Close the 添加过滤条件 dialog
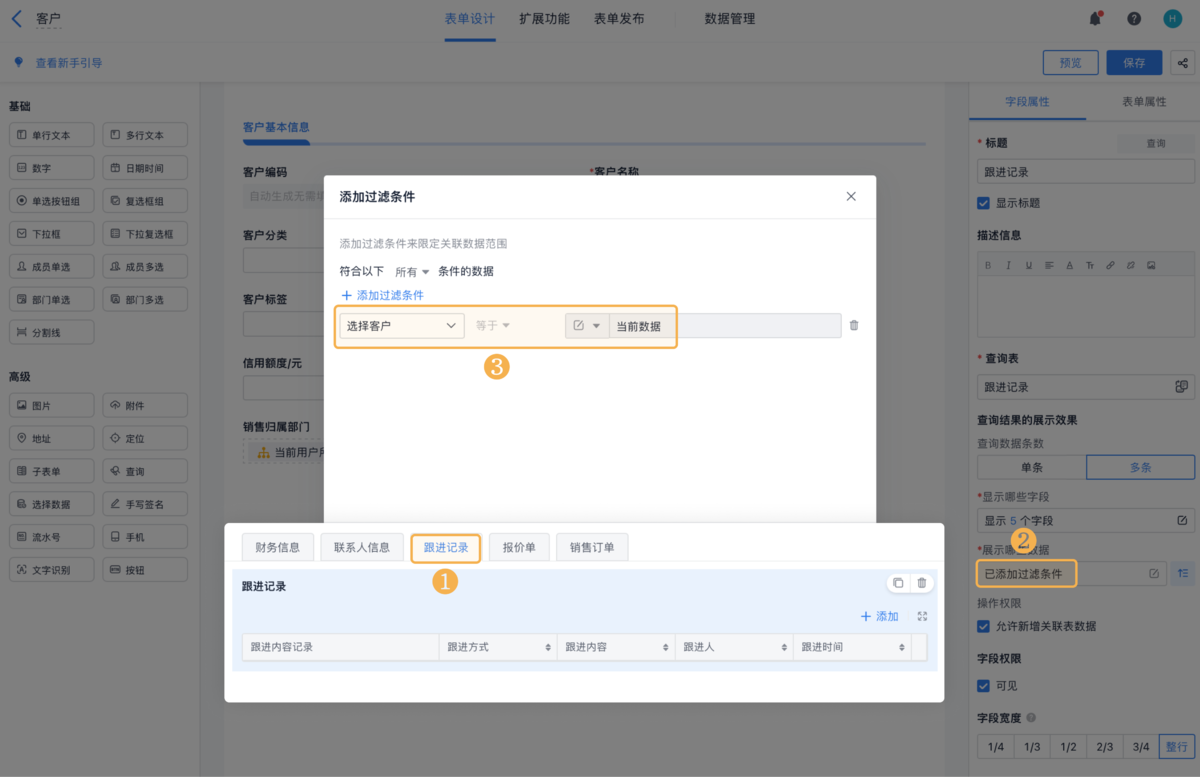This screenshot has width=1200, height=777. point(851,196)
